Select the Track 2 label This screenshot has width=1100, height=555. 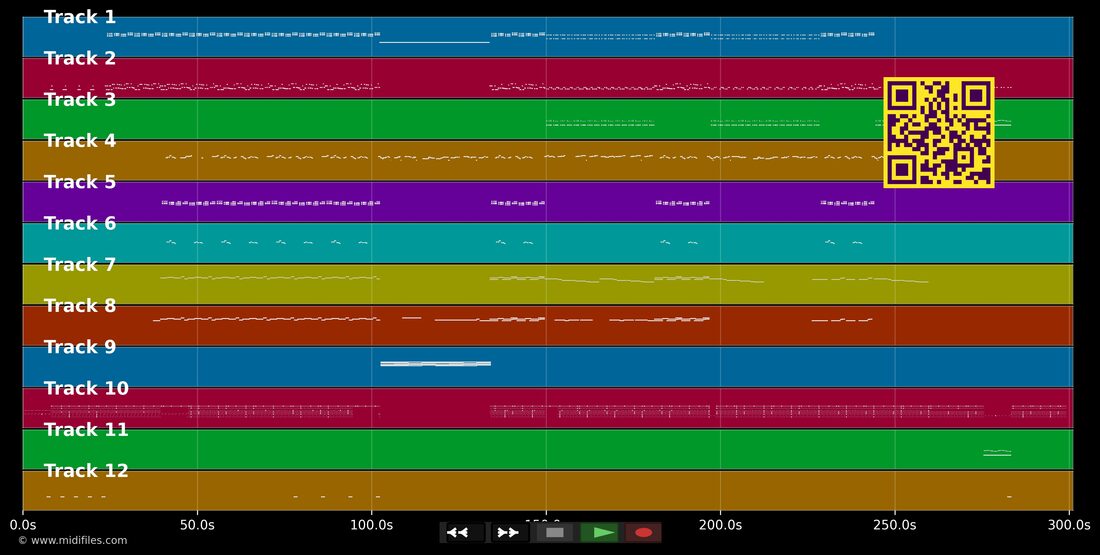click(x=80, y=58)
